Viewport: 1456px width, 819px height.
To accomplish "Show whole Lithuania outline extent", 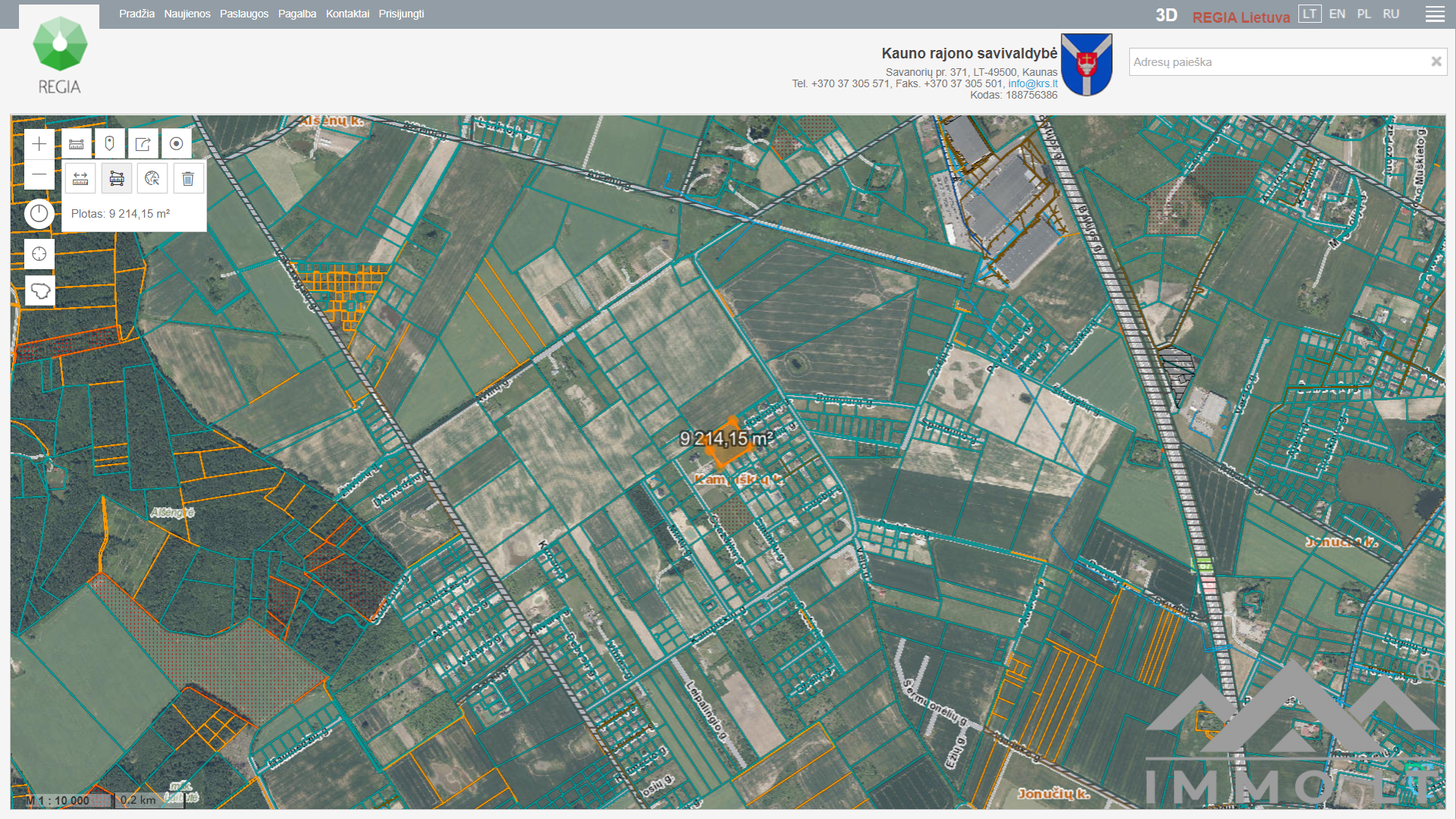I will coord(39,290).
